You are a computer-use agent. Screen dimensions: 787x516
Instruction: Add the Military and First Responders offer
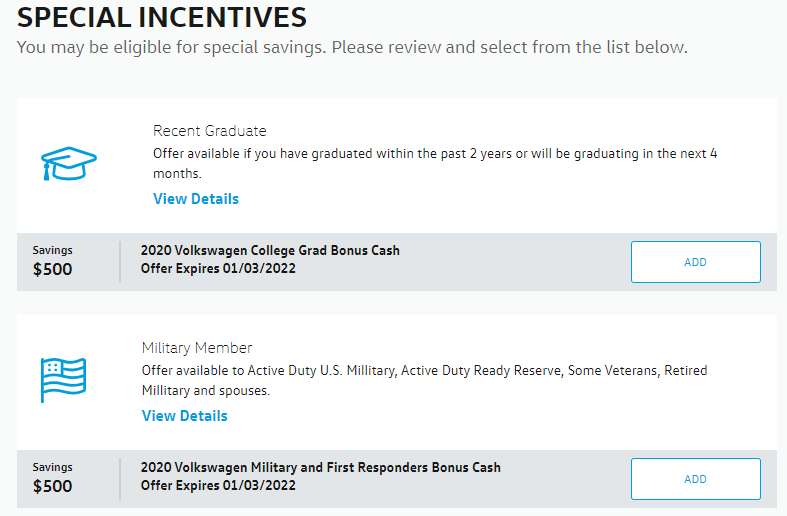coord(696,479)
